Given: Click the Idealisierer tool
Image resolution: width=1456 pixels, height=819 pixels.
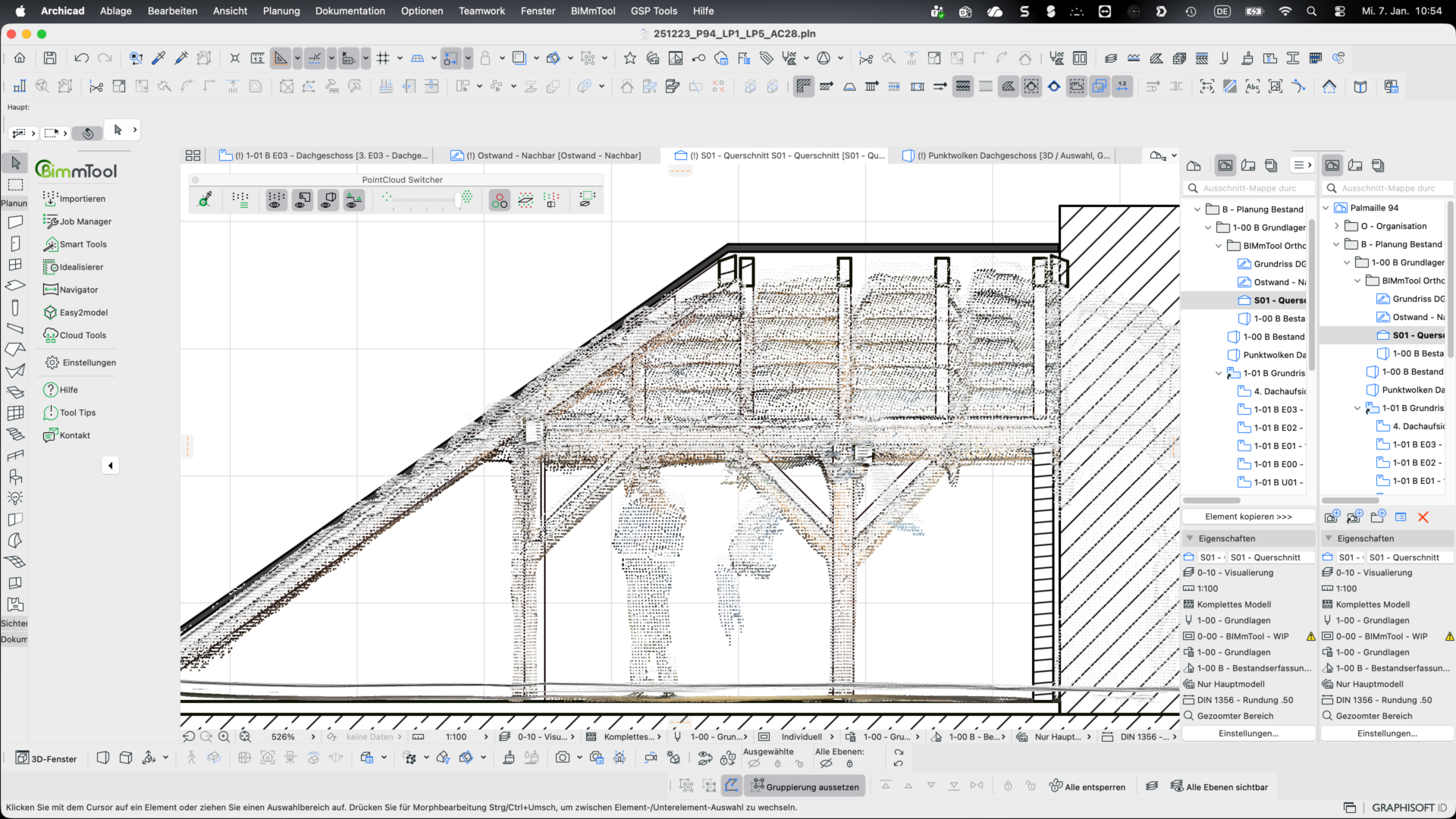Looking at the screenshot, I should tap(81, 267).
